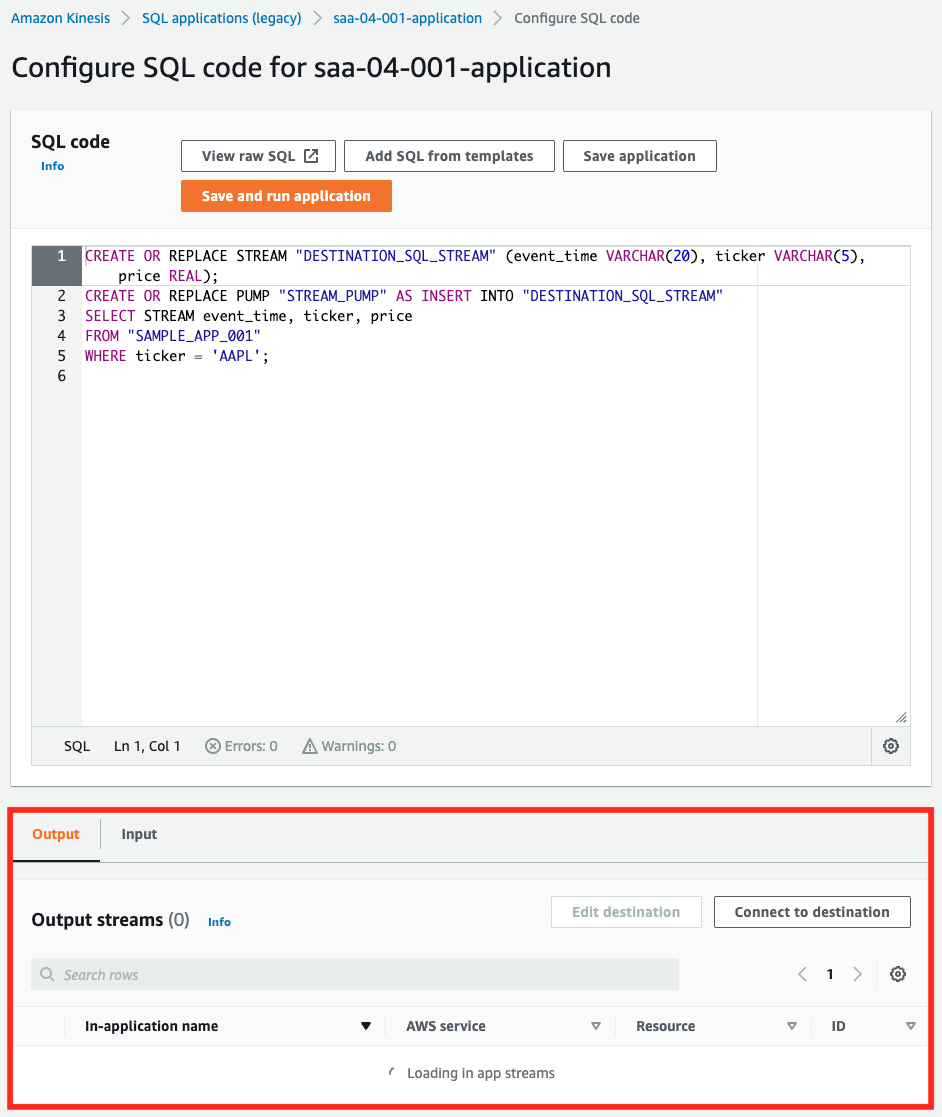This screenshot has height=1117, width=942.
Task: Click inside the Search rows field
Action: pos(300,973)
